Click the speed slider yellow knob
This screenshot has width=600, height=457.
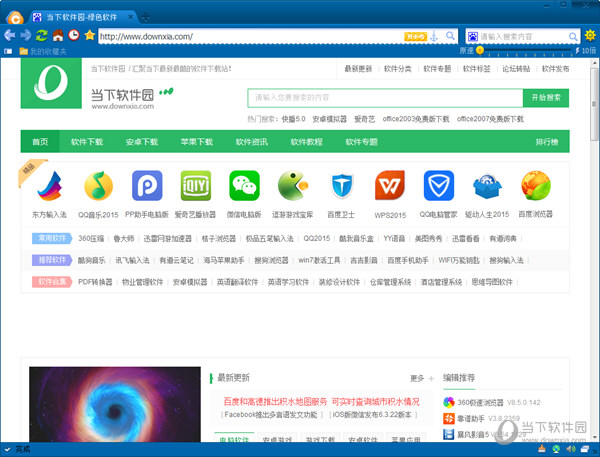(480, 50)
